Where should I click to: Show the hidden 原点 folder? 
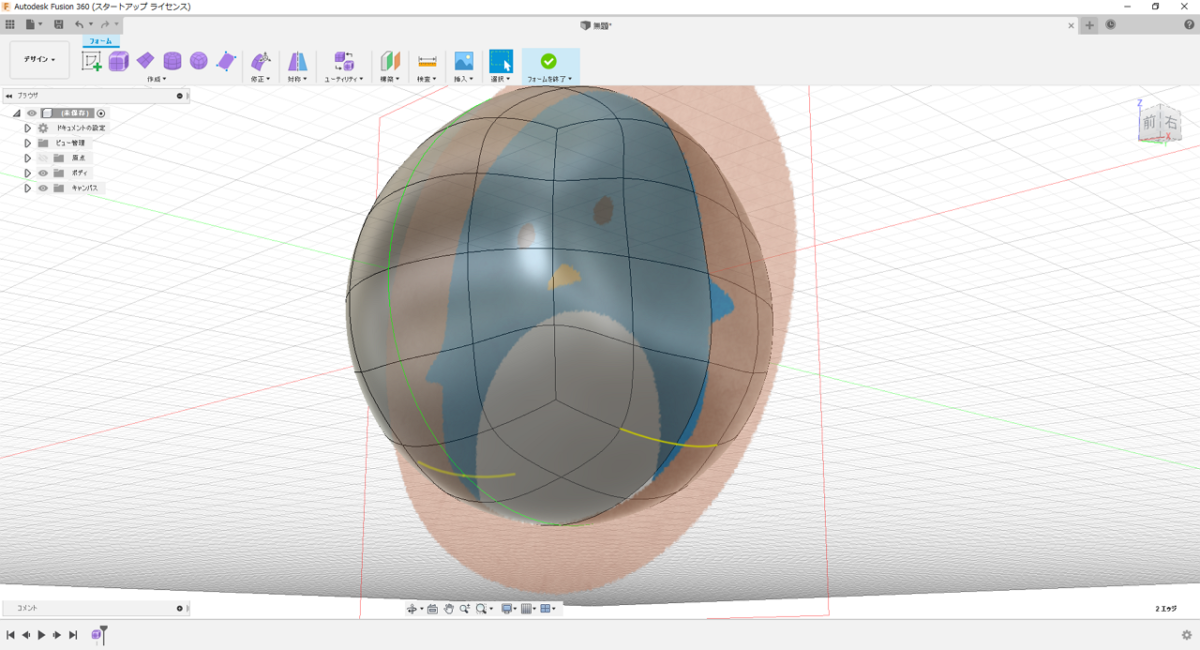[43, 158]
